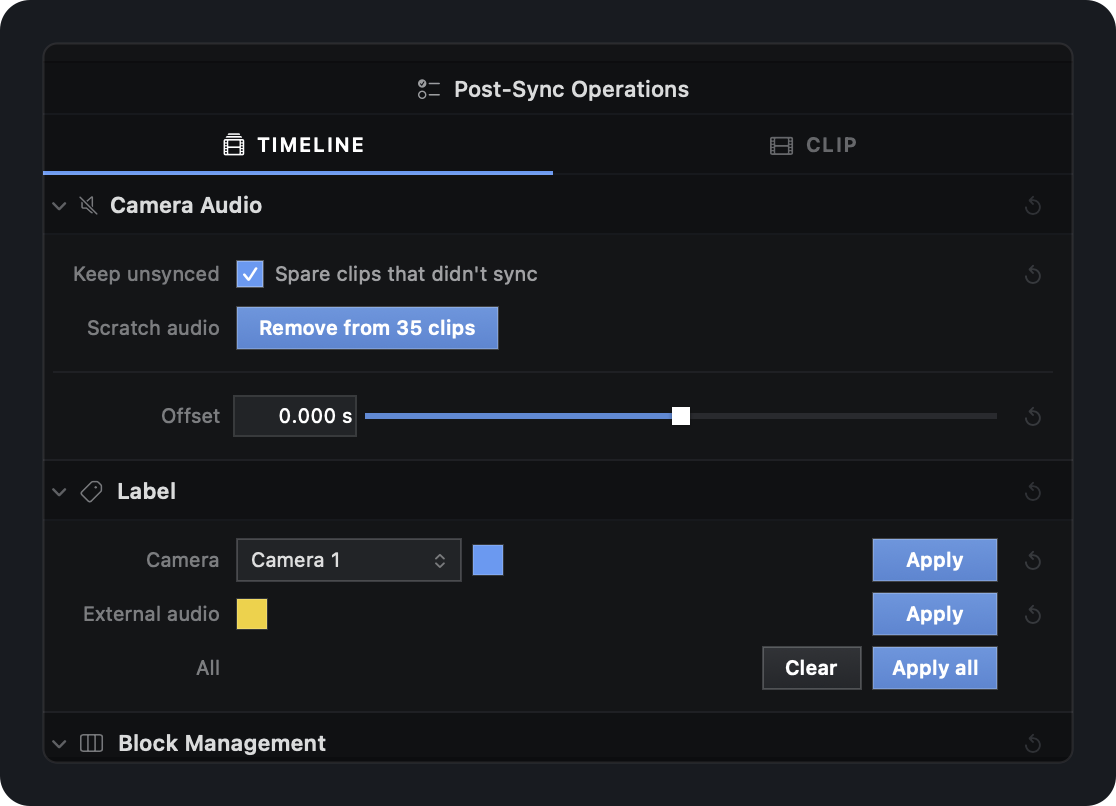Click the Timeline tab film icon
The image size is (1116, 806).
(233, 145)
